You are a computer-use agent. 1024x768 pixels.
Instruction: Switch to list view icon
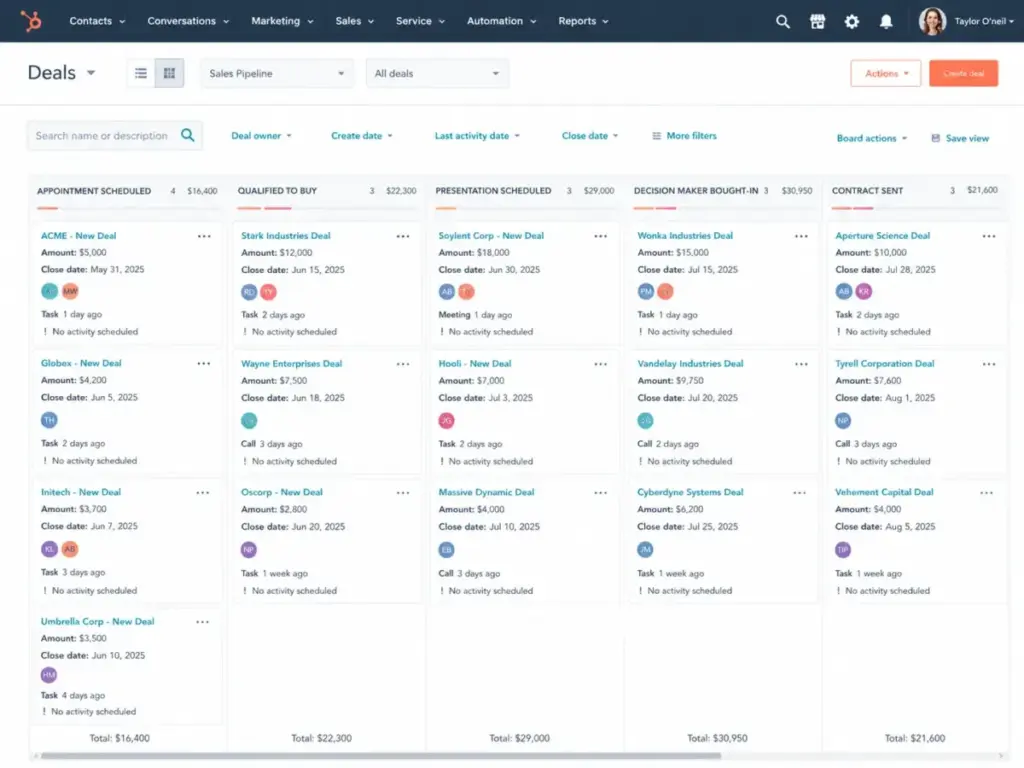point(140,73)
